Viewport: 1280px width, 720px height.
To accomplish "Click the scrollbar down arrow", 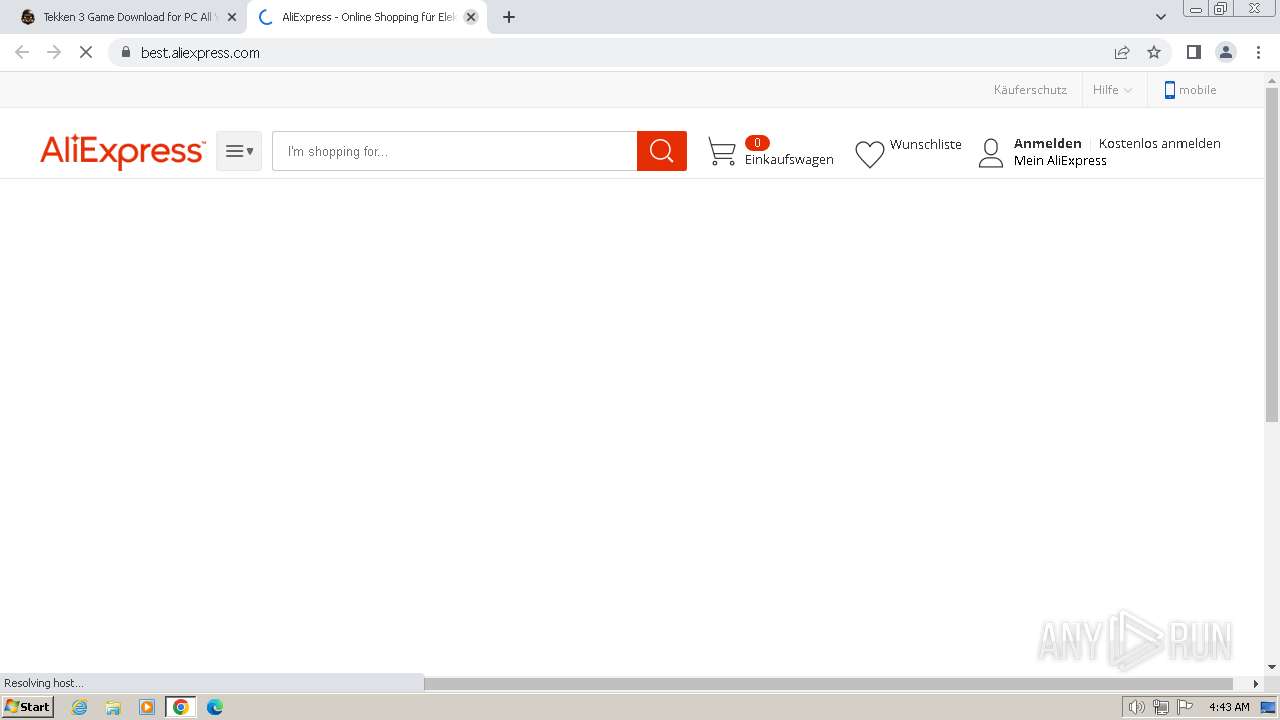I will pyautogui.click(x=1272, y=667).
